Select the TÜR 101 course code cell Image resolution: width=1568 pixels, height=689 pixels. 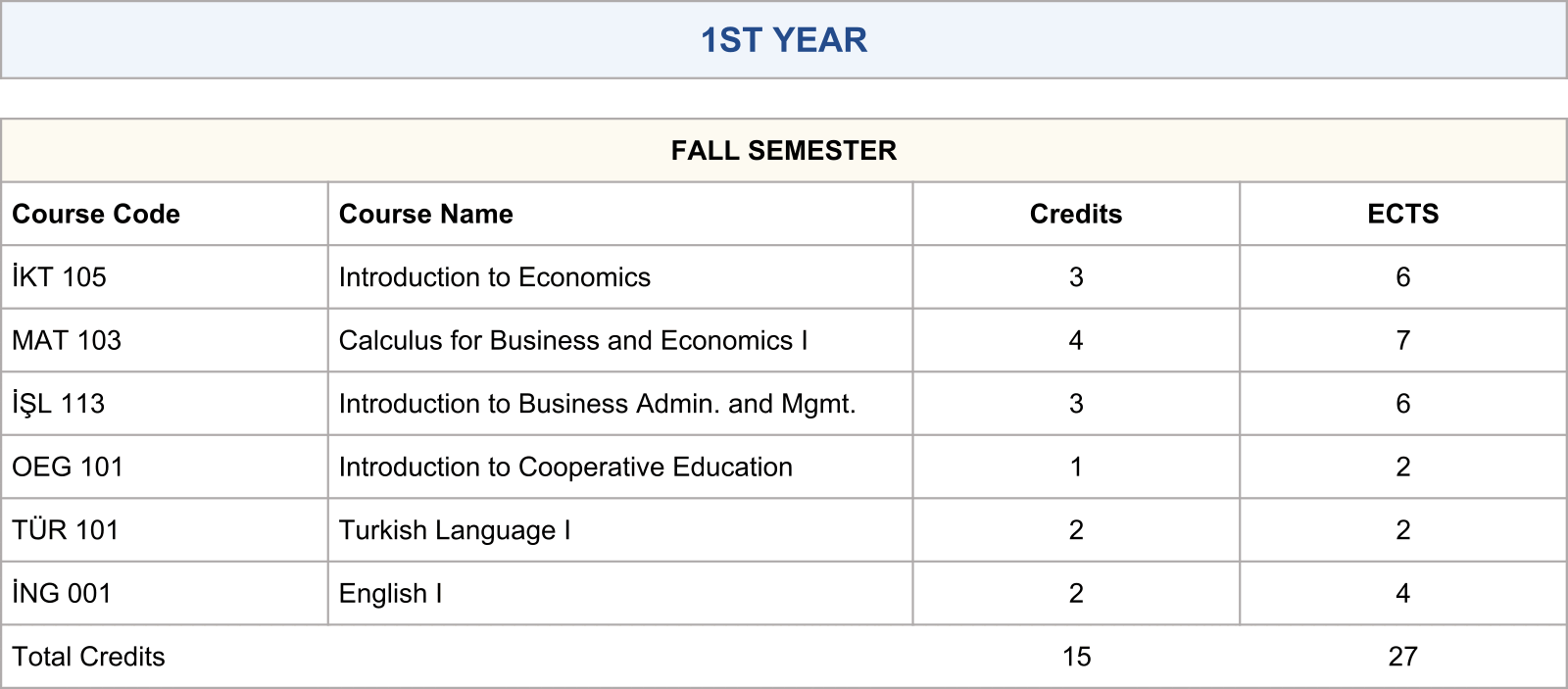coord(65,530)
